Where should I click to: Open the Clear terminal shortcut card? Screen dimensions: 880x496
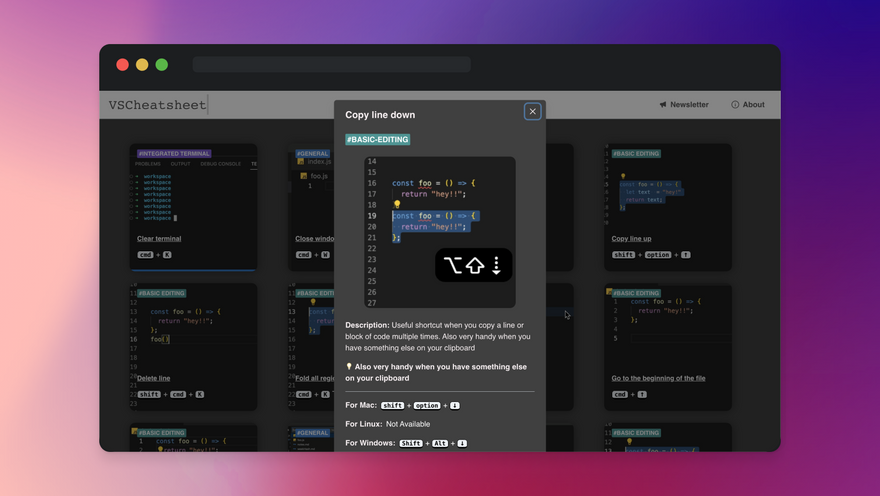click(x=159, y=238)
